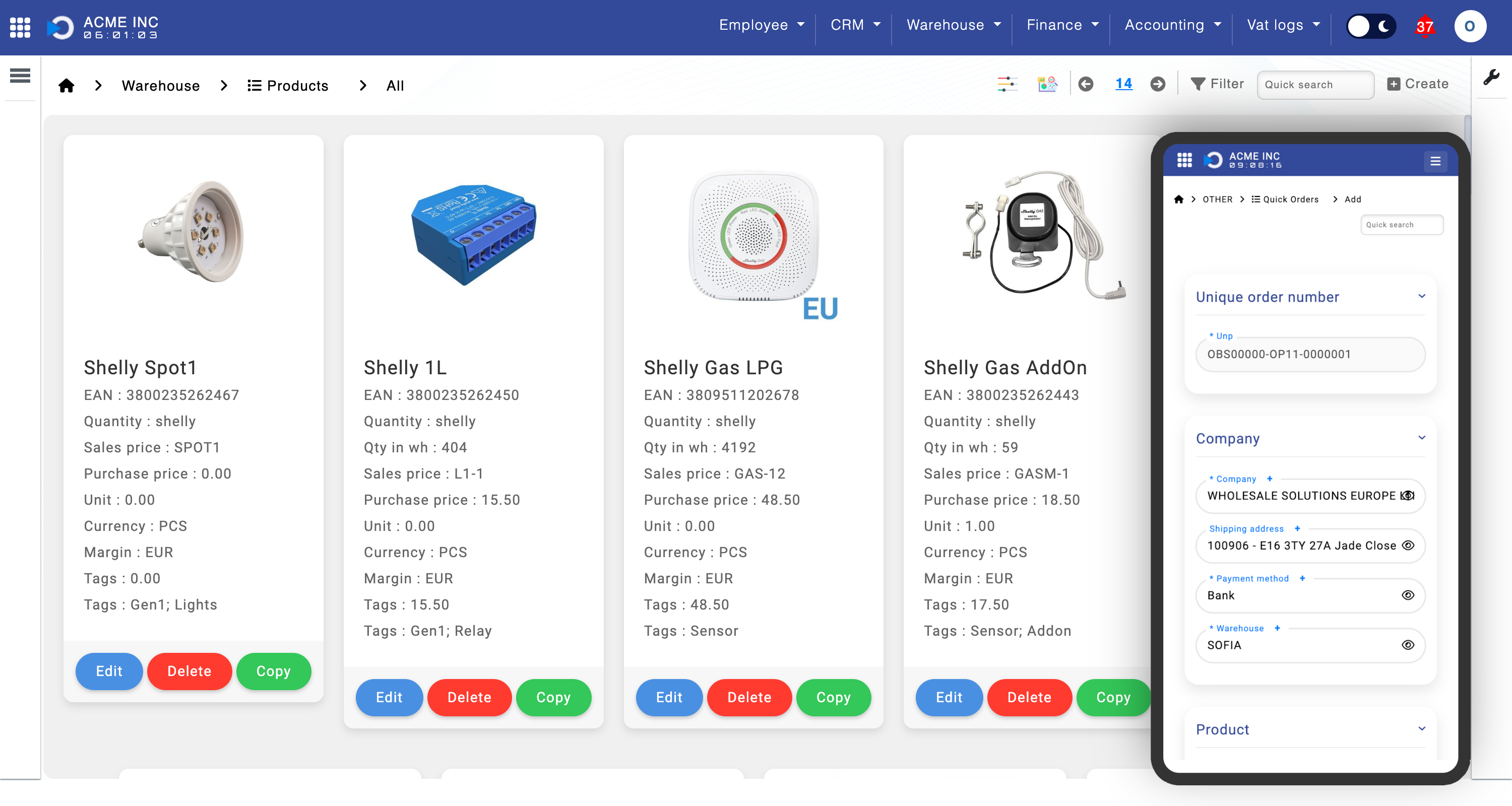Screen dimensions: 1512x806
Task: Open the Finance dropdown menu
Action: (x=1062, y=25)
